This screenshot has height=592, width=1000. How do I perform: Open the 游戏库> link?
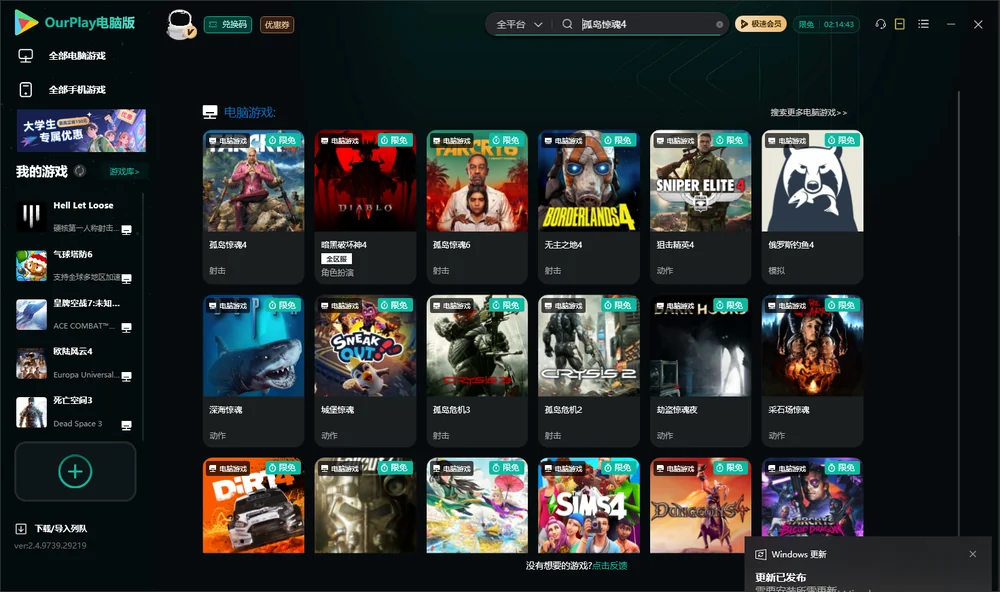pos(124,172)
